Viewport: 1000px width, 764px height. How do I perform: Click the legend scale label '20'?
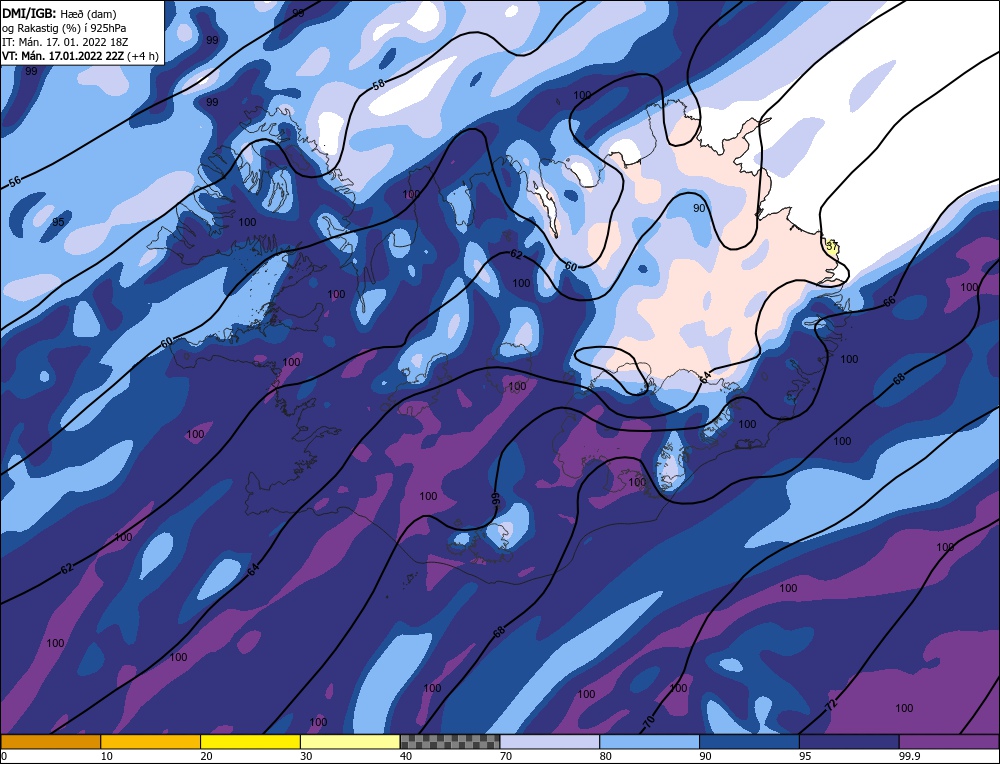(206, 756)
